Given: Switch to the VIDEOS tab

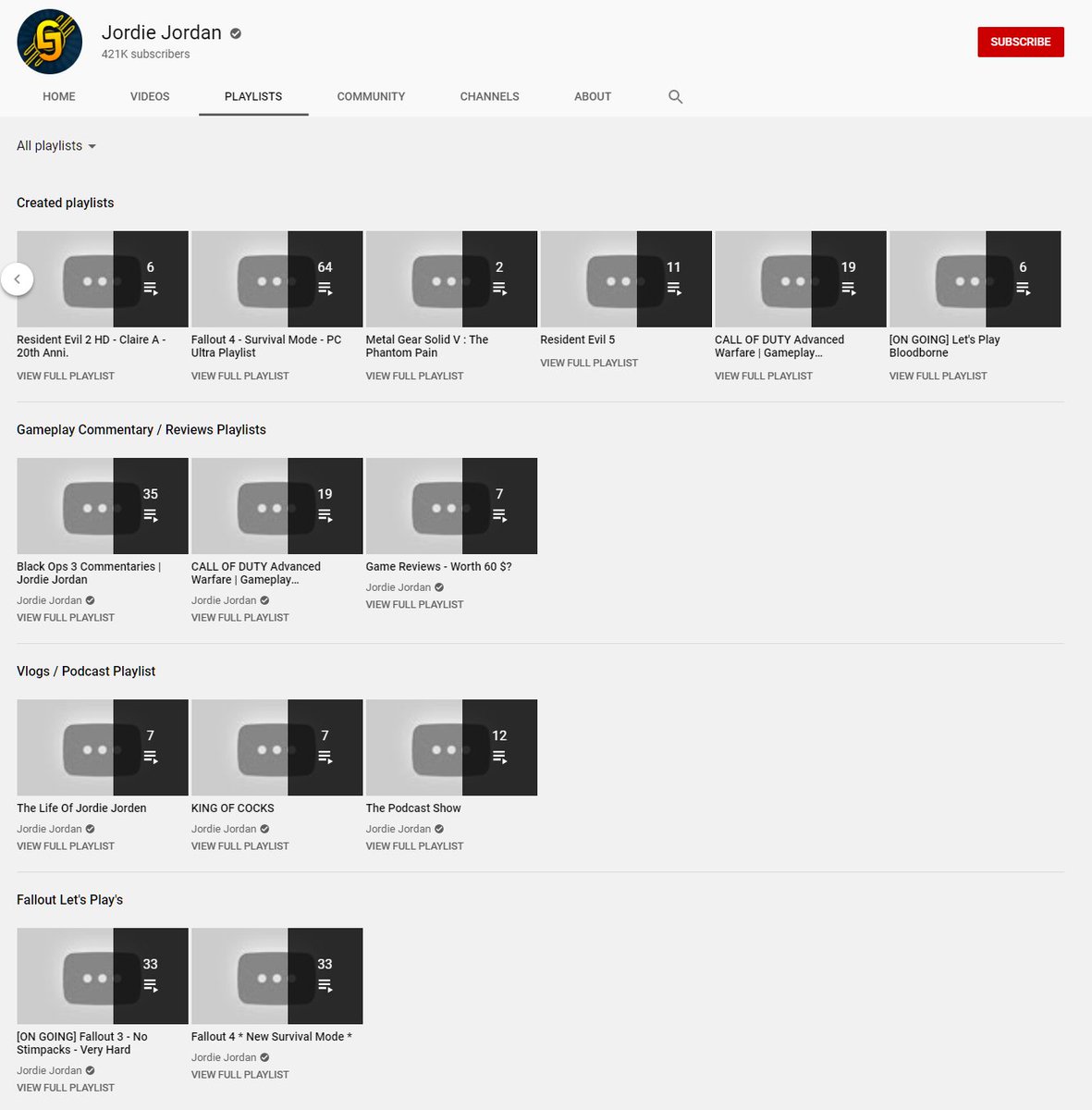Looking at the screenshot, I should (x=150, y=96).
